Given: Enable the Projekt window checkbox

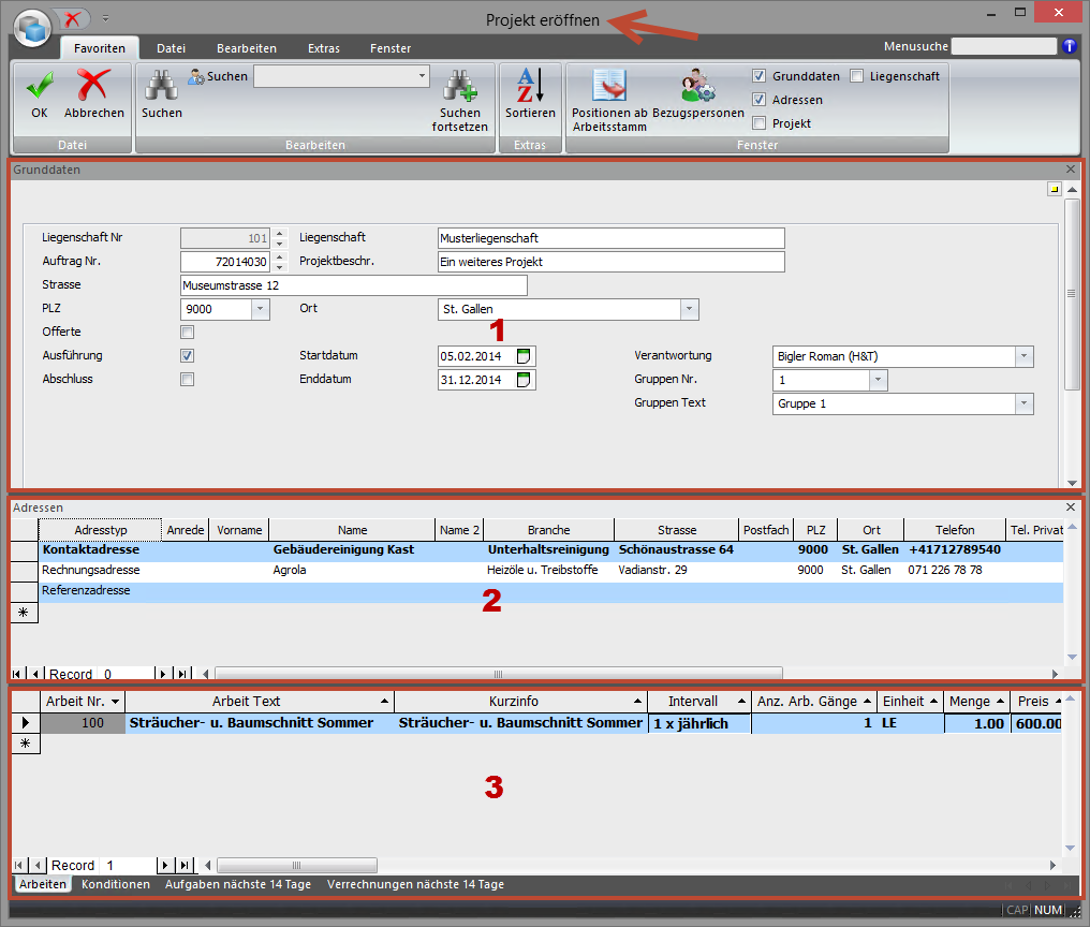Looking at the screenshot, I should click(759, 123).
